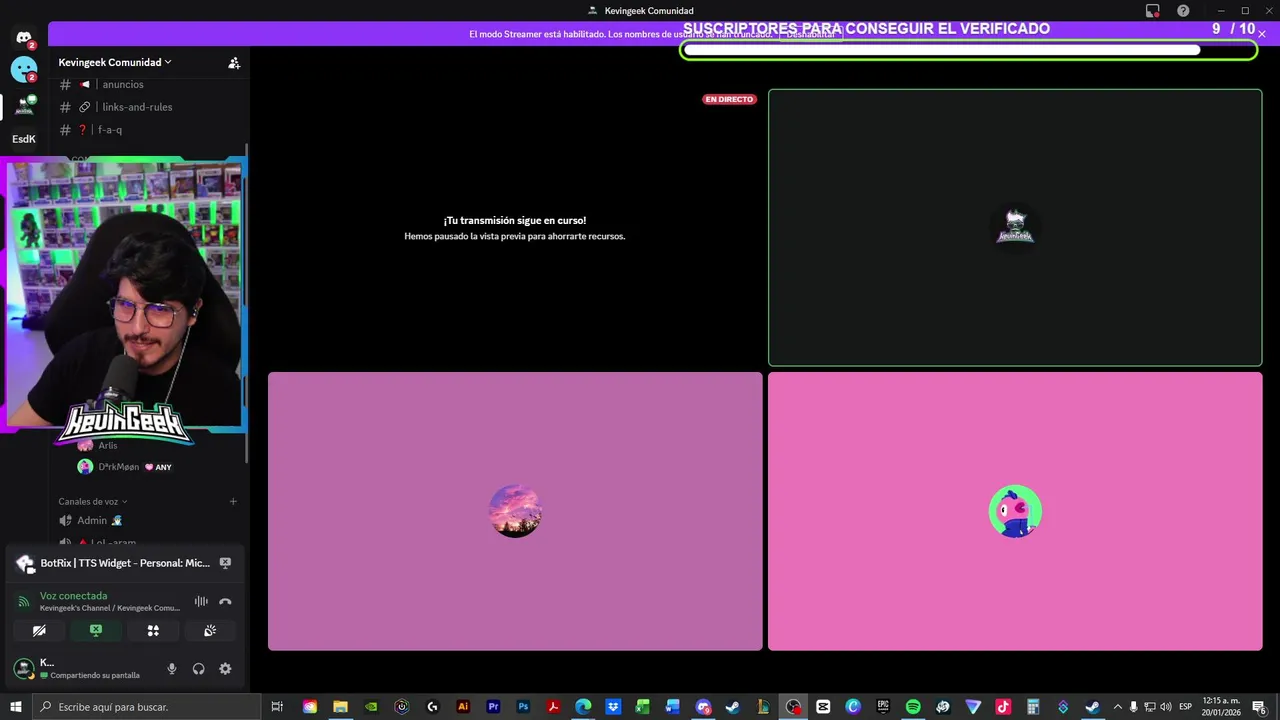Open the Windows Start menu
Image resolution: width=1280 pixels, height=720 pixels.
(16, 707)
